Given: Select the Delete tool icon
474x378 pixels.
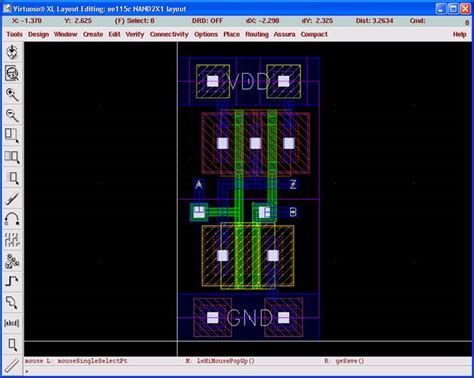Looking at the screenshot, I should 12,199.
